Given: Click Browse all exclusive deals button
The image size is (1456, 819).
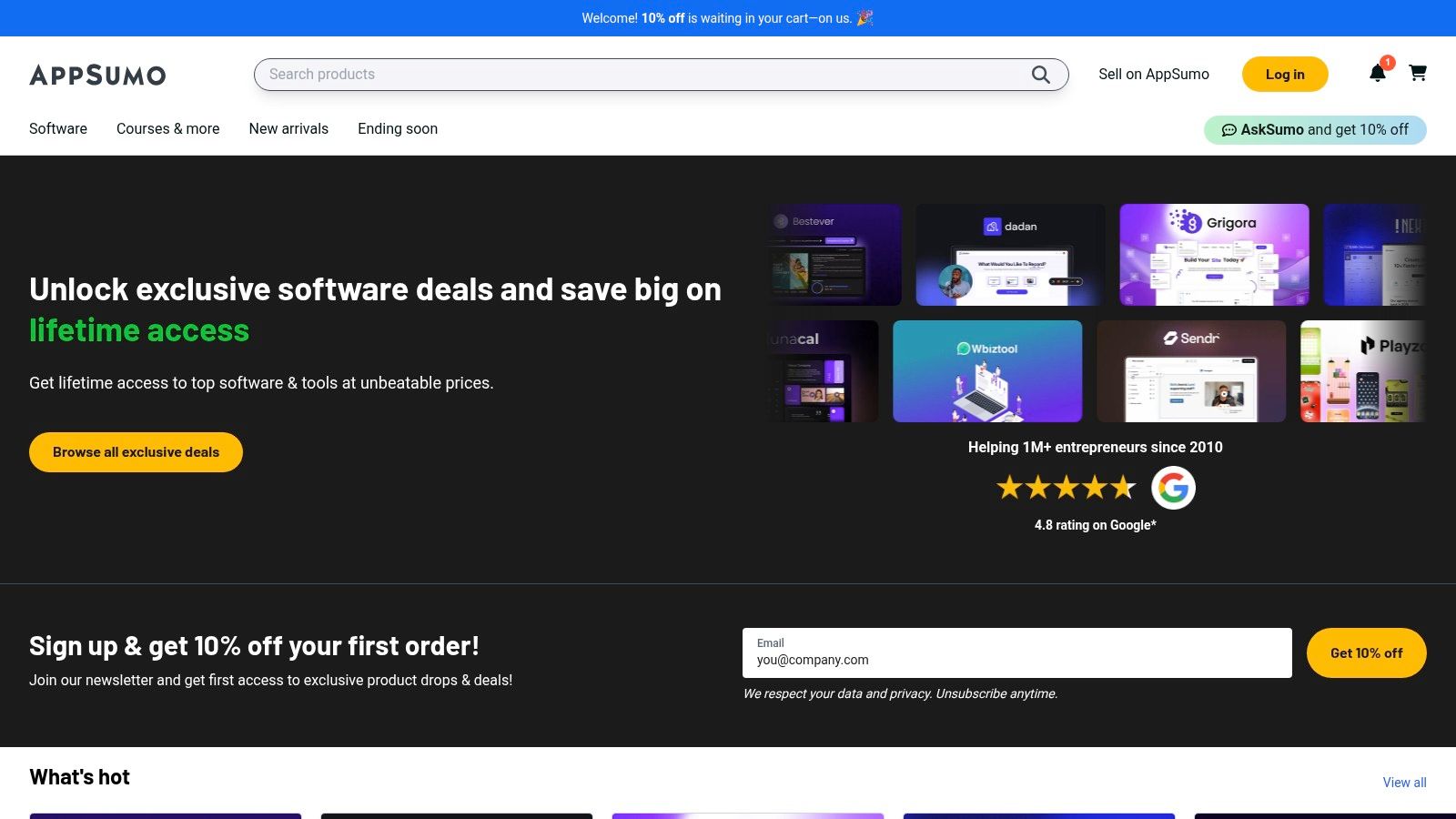Looking at the screenshot, I should [x=136, y=452].
